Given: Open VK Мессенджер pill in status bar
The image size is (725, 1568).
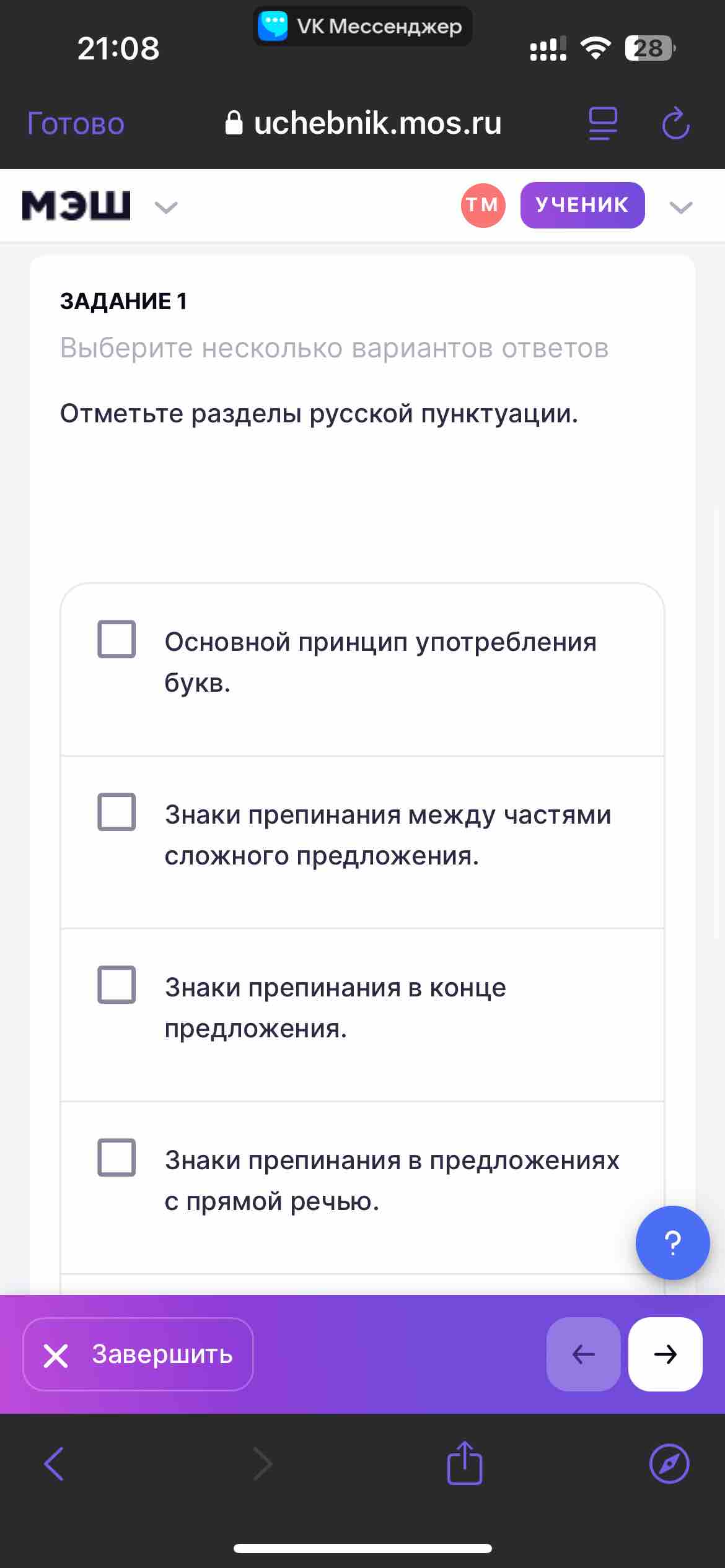Looking at the screenshot, I should click(362, 26).
